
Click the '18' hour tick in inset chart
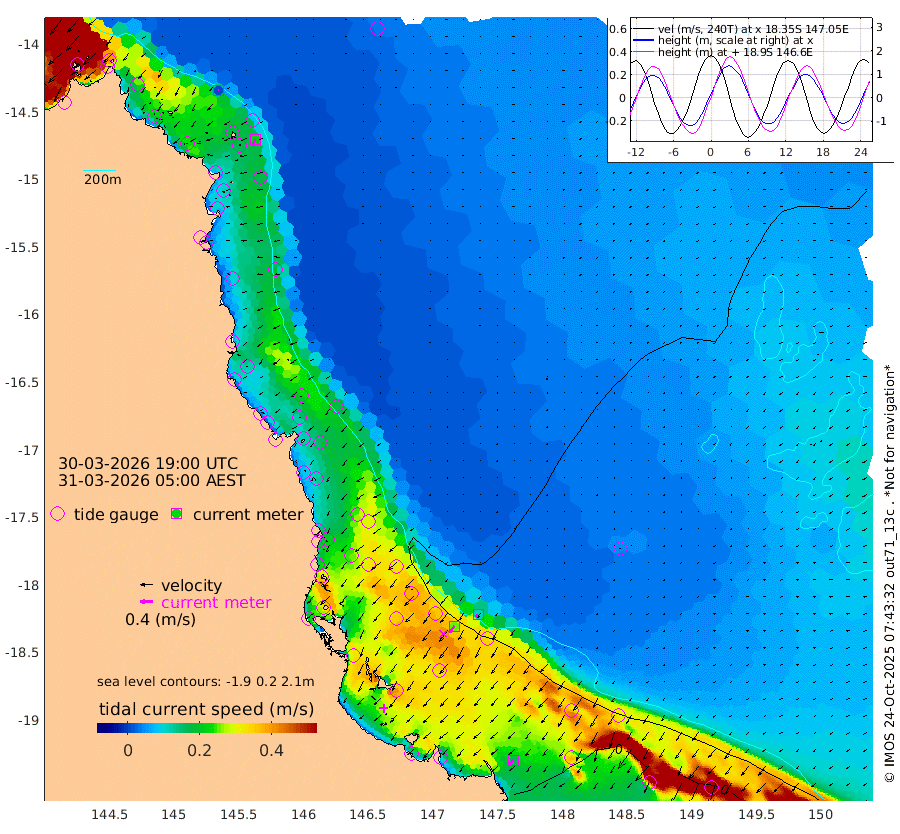point(823,152)
